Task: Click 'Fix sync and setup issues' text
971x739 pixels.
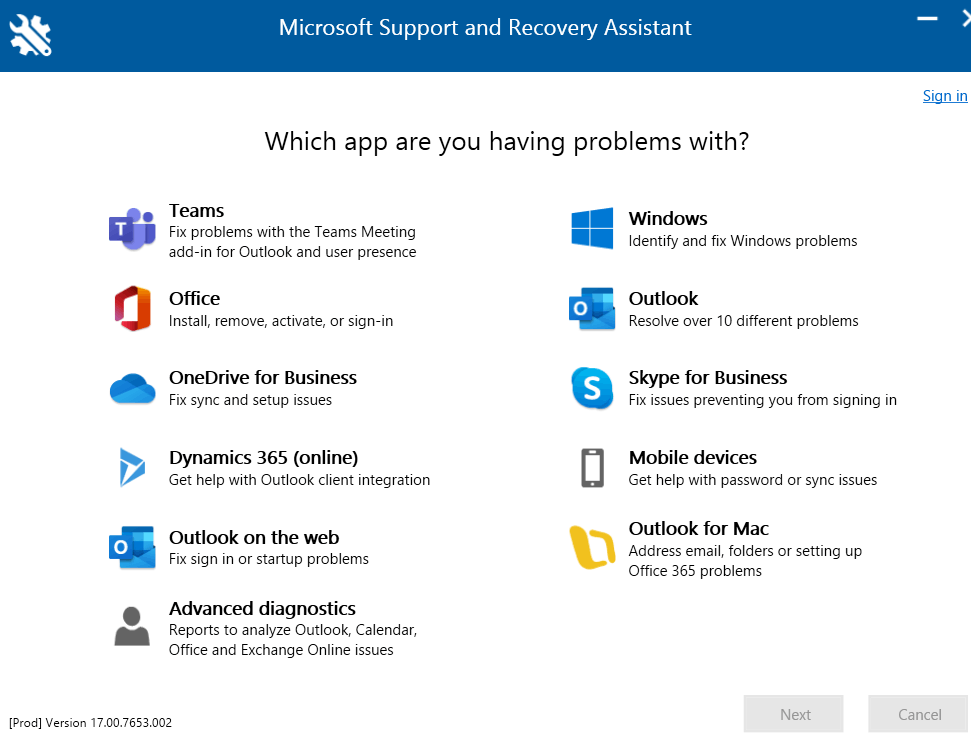Action: point(250,400)
